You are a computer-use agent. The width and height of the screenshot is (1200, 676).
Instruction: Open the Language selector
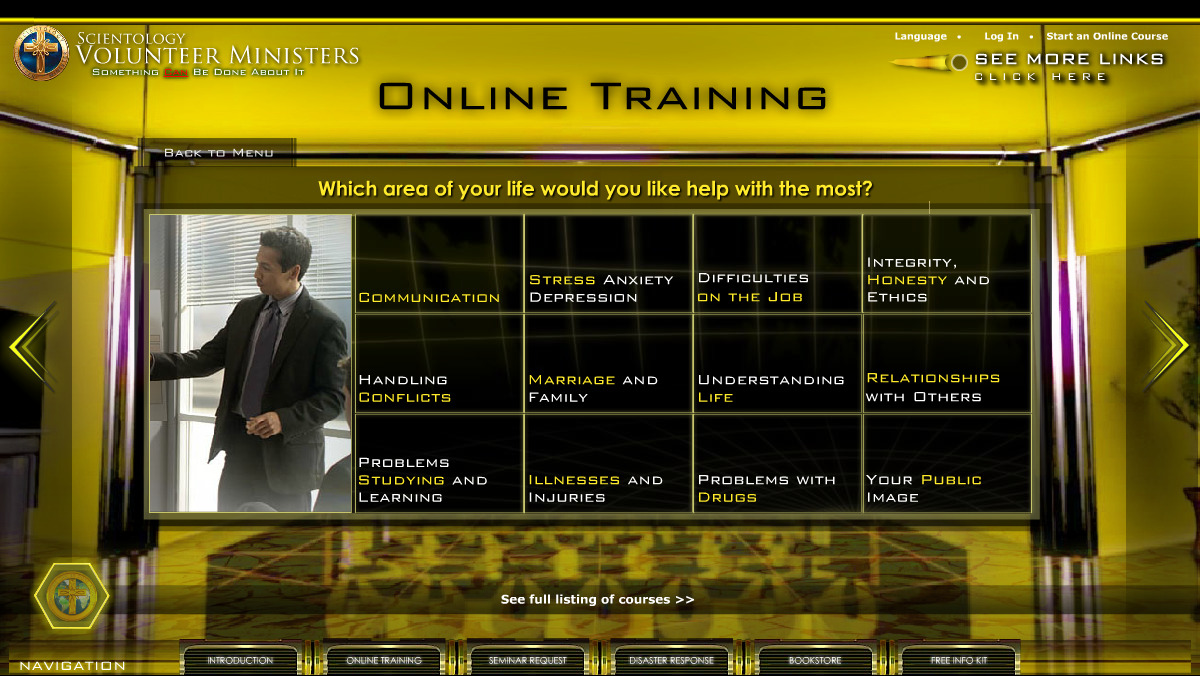pyautogui.click(x=920, y=36)
